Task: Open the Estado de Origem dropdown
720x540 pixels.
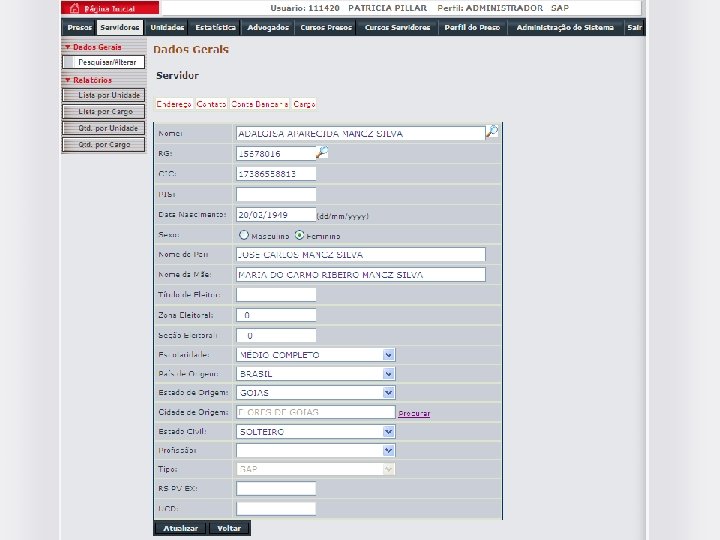Action: coord(315,393)
